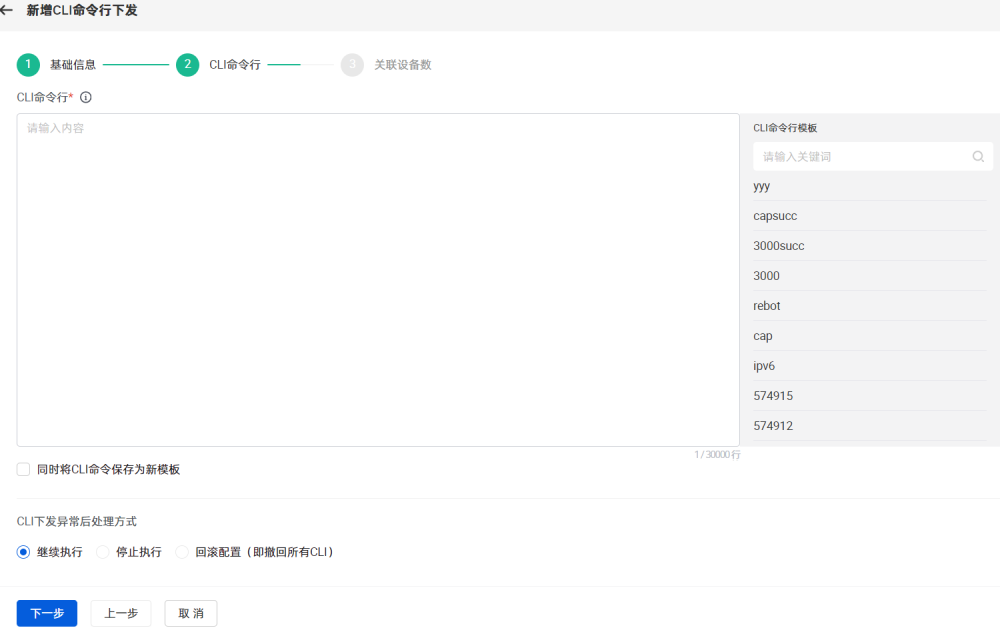Select the rebot template

coord(767,306)
